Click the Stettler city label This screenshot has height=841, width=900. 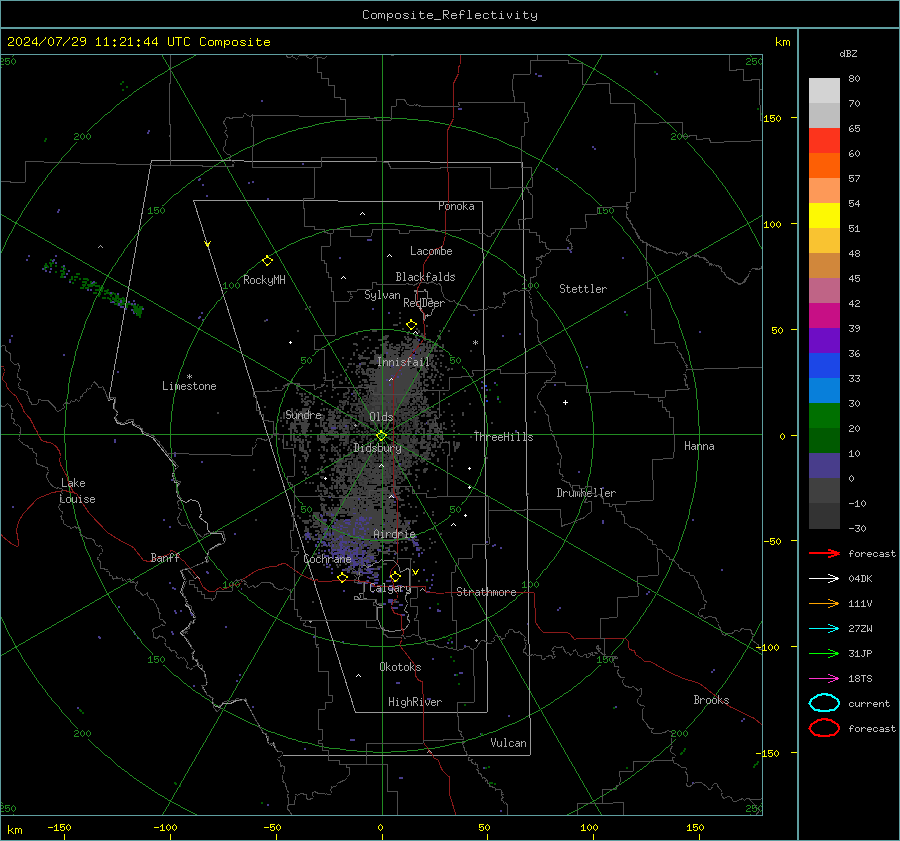(x=583, y=289)
